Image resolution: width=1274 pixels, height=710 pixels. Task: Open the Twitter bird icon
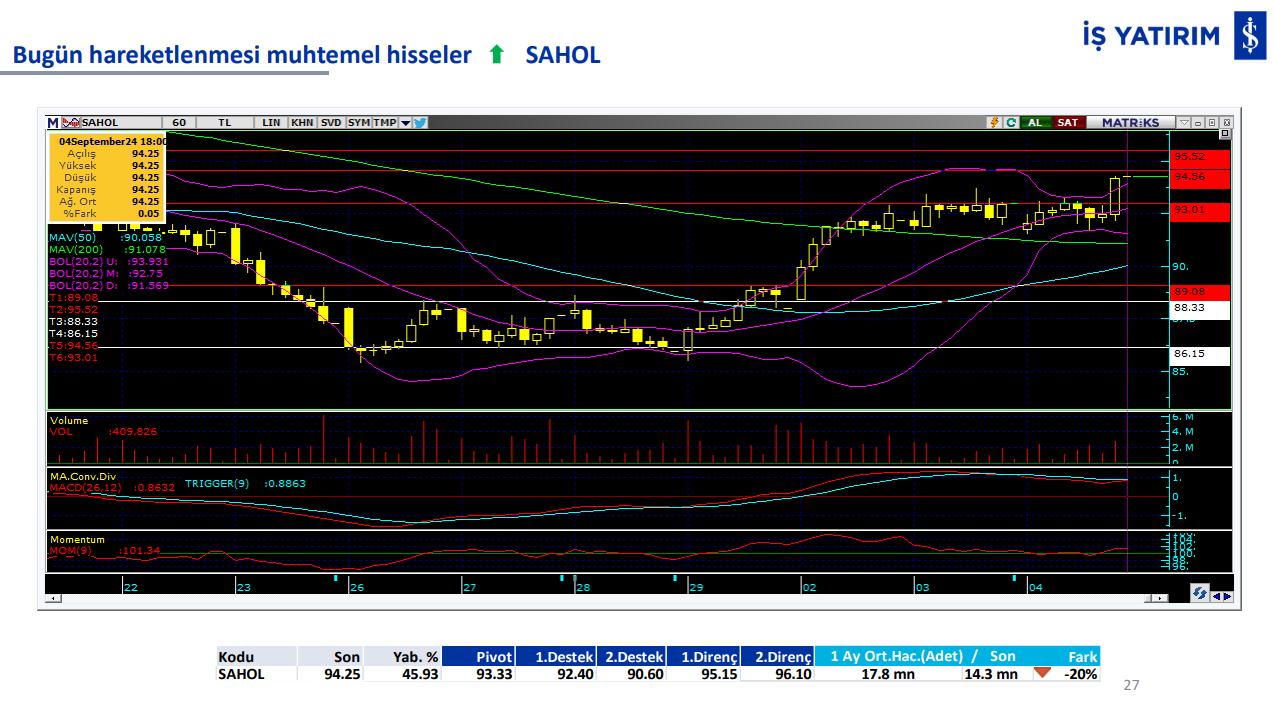point(420,122)
